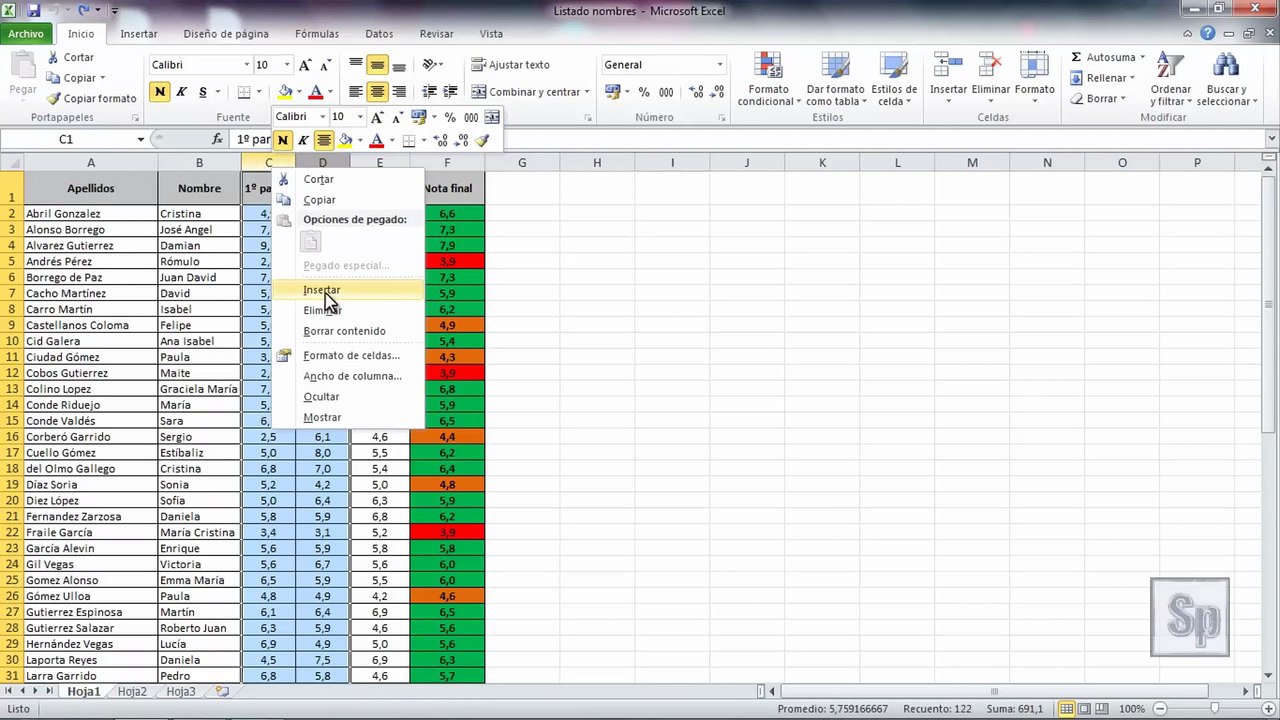The height and width of the screenshot is (720, 1280).
Task: Expand the Name Box dropdown arrow
Action: click(140, 140)
